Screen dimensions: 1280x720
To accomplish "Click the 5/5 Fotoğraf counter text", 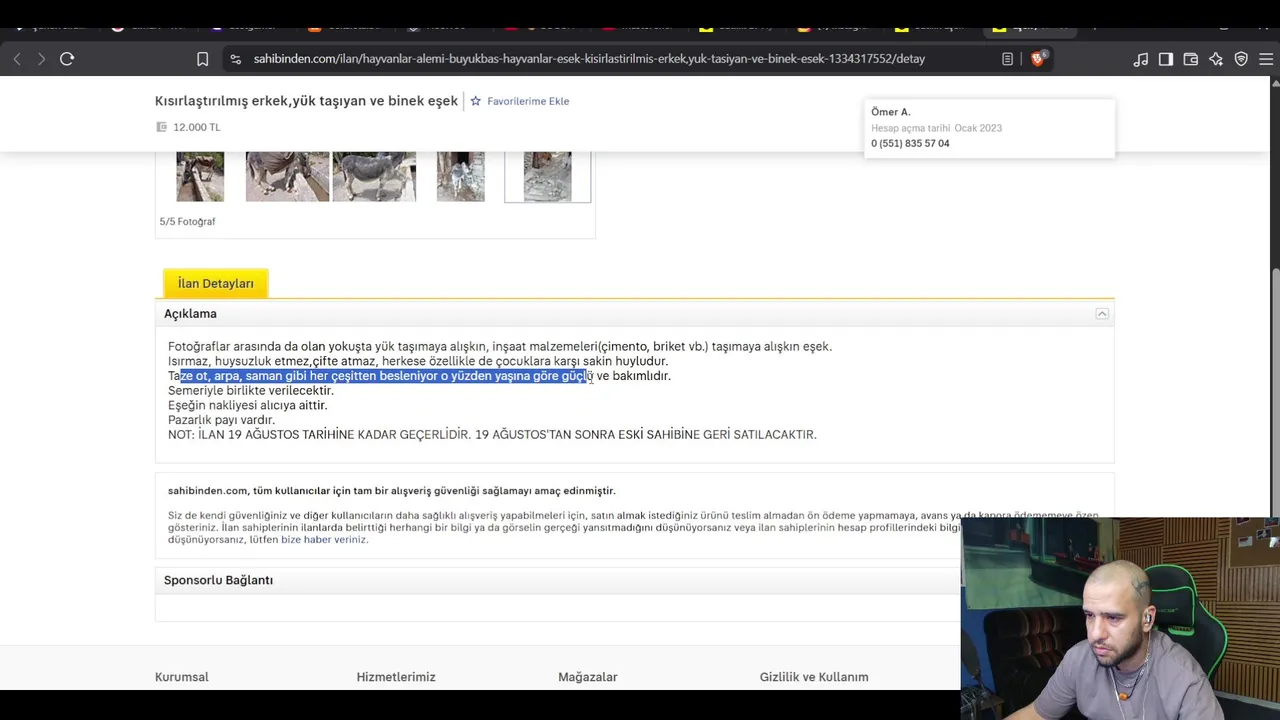I will tap(187, 222).
